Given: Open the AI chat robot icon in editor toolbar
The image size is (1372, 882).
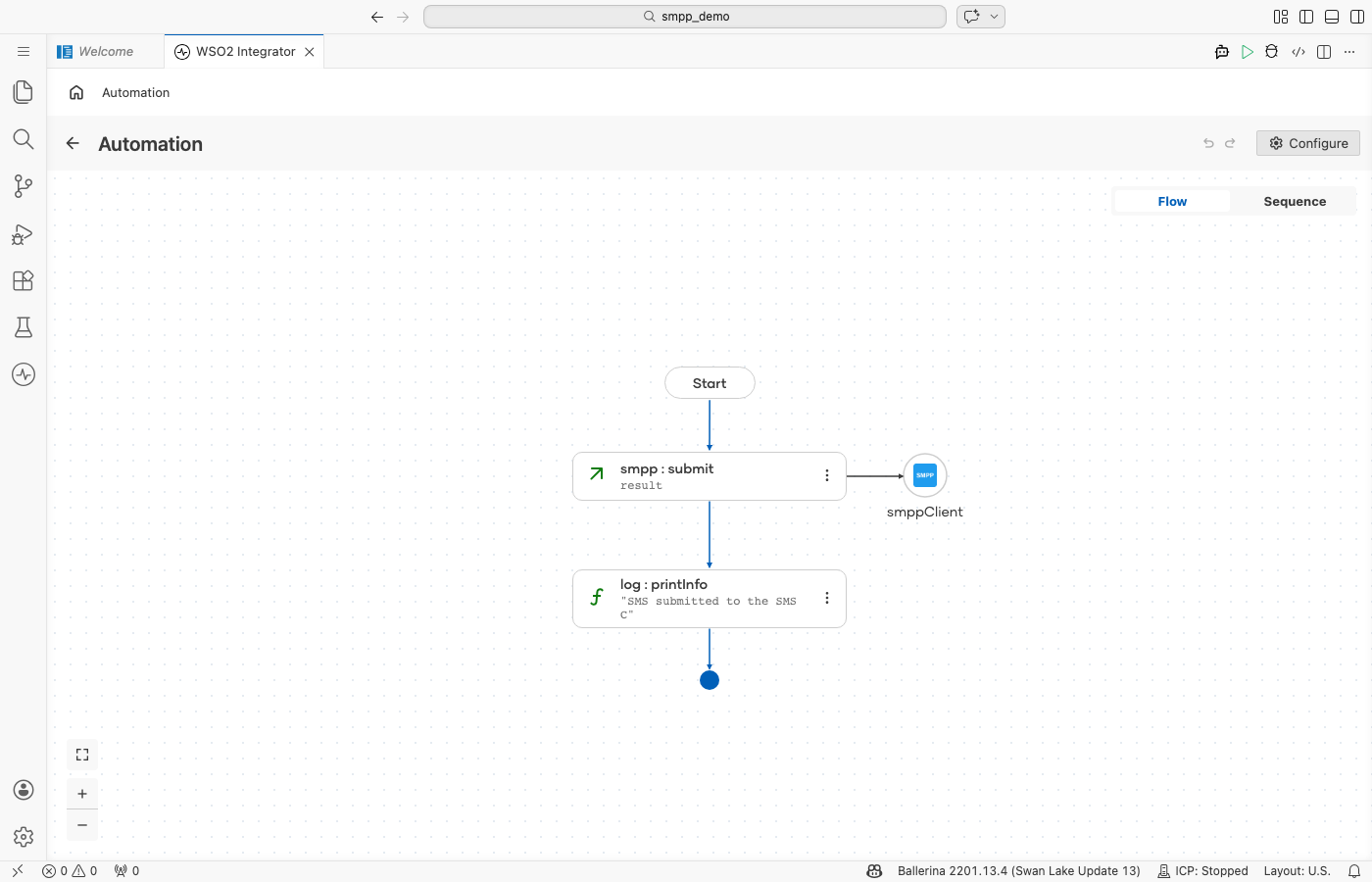Looking at the screenshot, I should (1222, 52).
